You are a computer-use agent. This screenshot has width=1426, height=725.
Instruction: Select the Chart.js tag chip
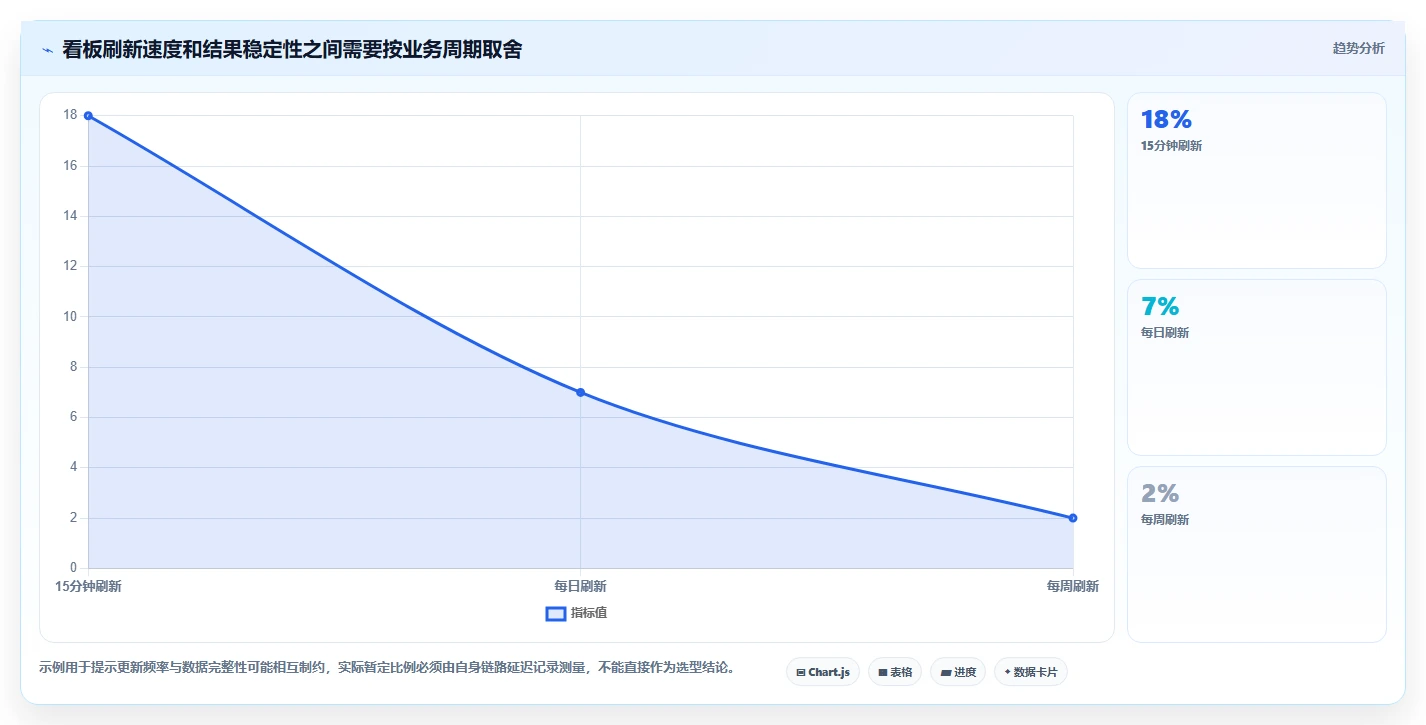[x=823, y=672]
